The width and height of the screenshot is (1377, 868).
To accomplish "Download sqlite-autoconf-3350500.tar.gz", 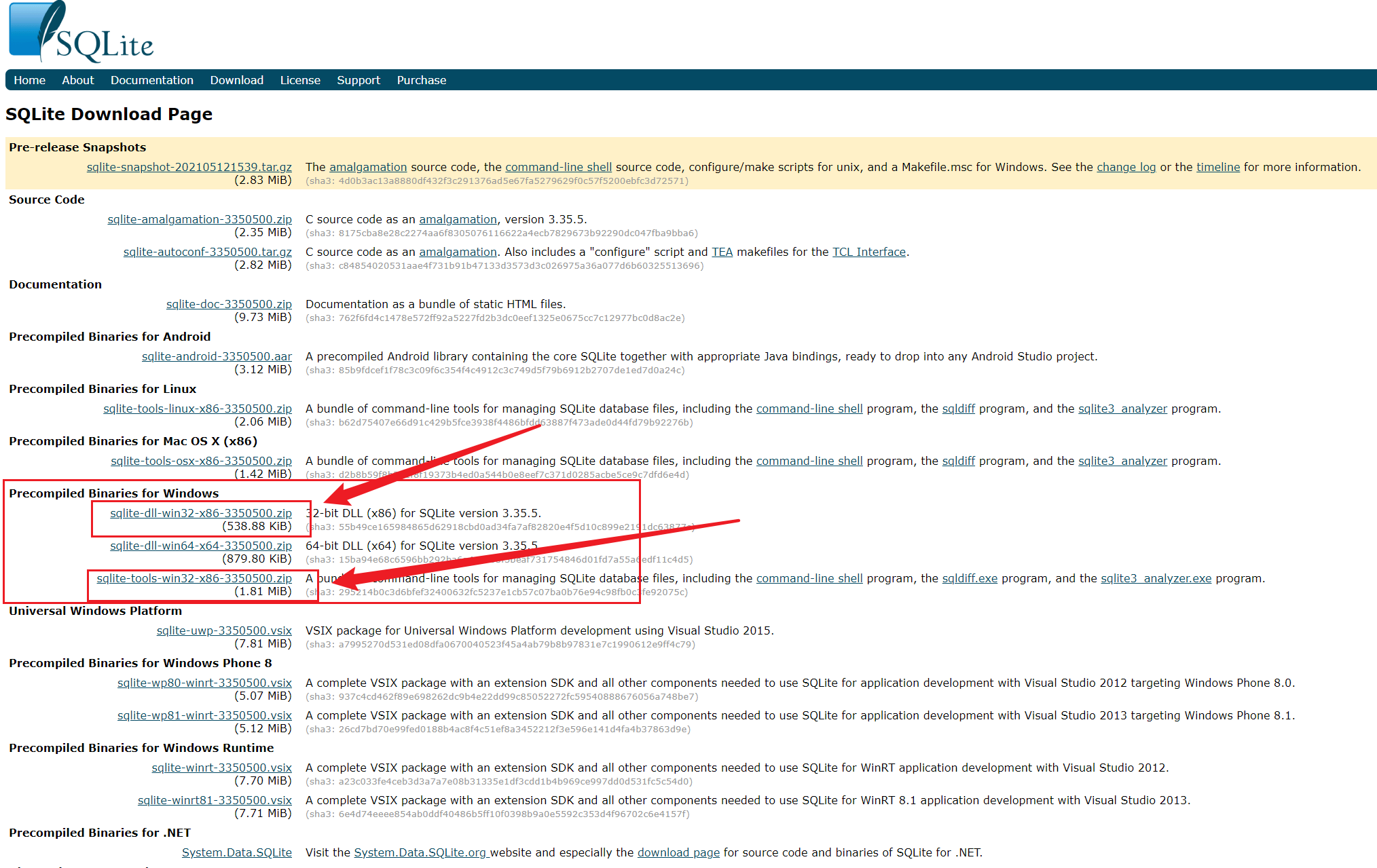I will tap(207, 252).
